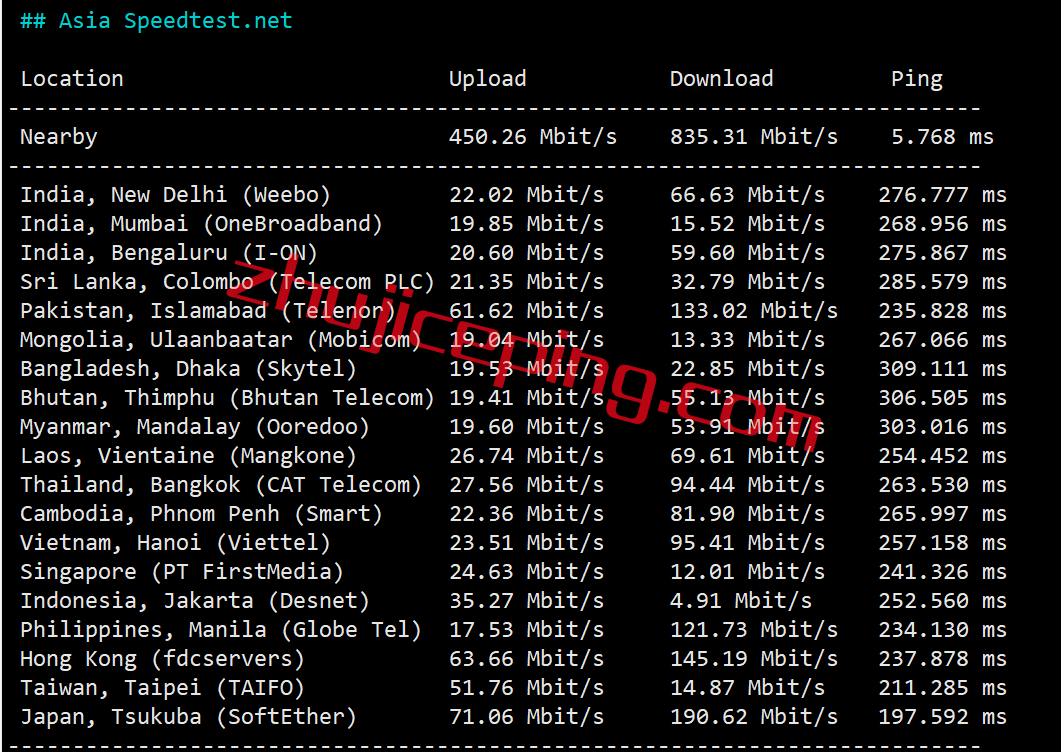This screenshot has height=752, width=1061.
Task: Click the "Ping" column header
Action: click(x=917, y=79)
